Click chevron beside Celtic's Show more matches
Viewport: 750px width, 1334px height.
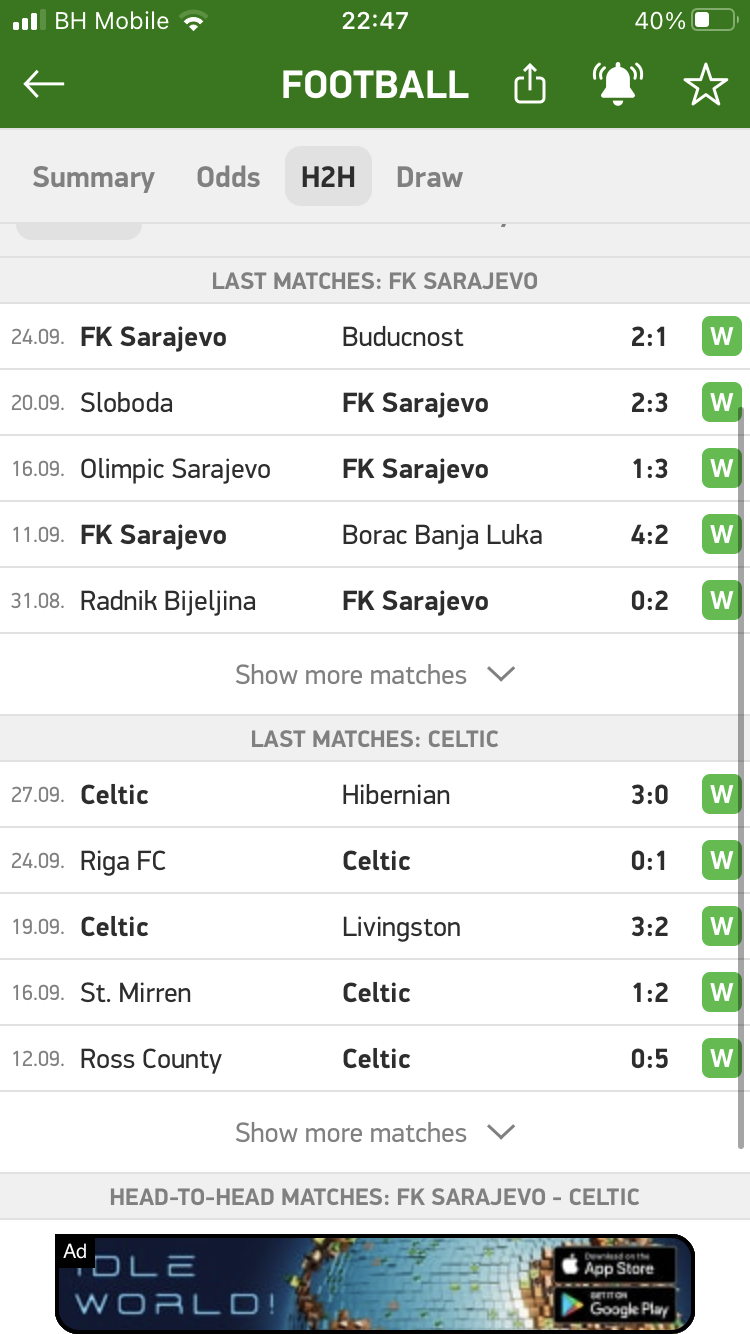500,1133
